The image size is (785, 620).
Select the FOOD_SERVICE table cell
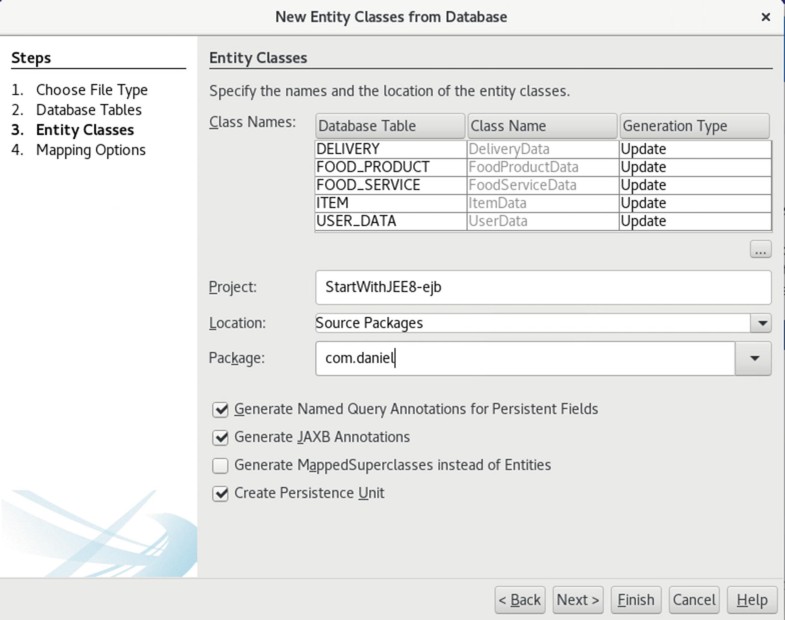[x=391, y=185]
